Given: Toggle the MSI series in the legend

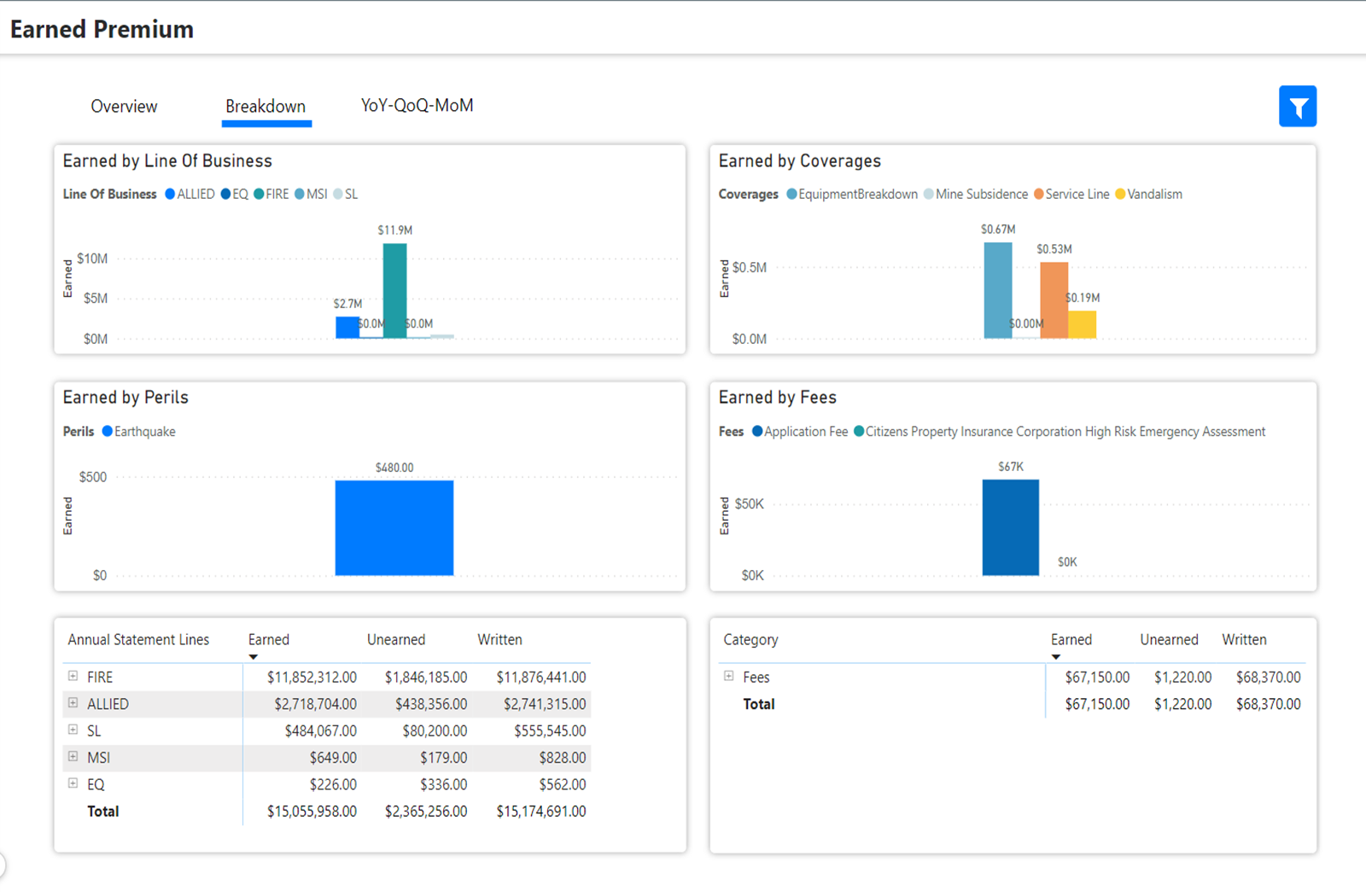Looking at the screenshot, I should pos(301,194).
